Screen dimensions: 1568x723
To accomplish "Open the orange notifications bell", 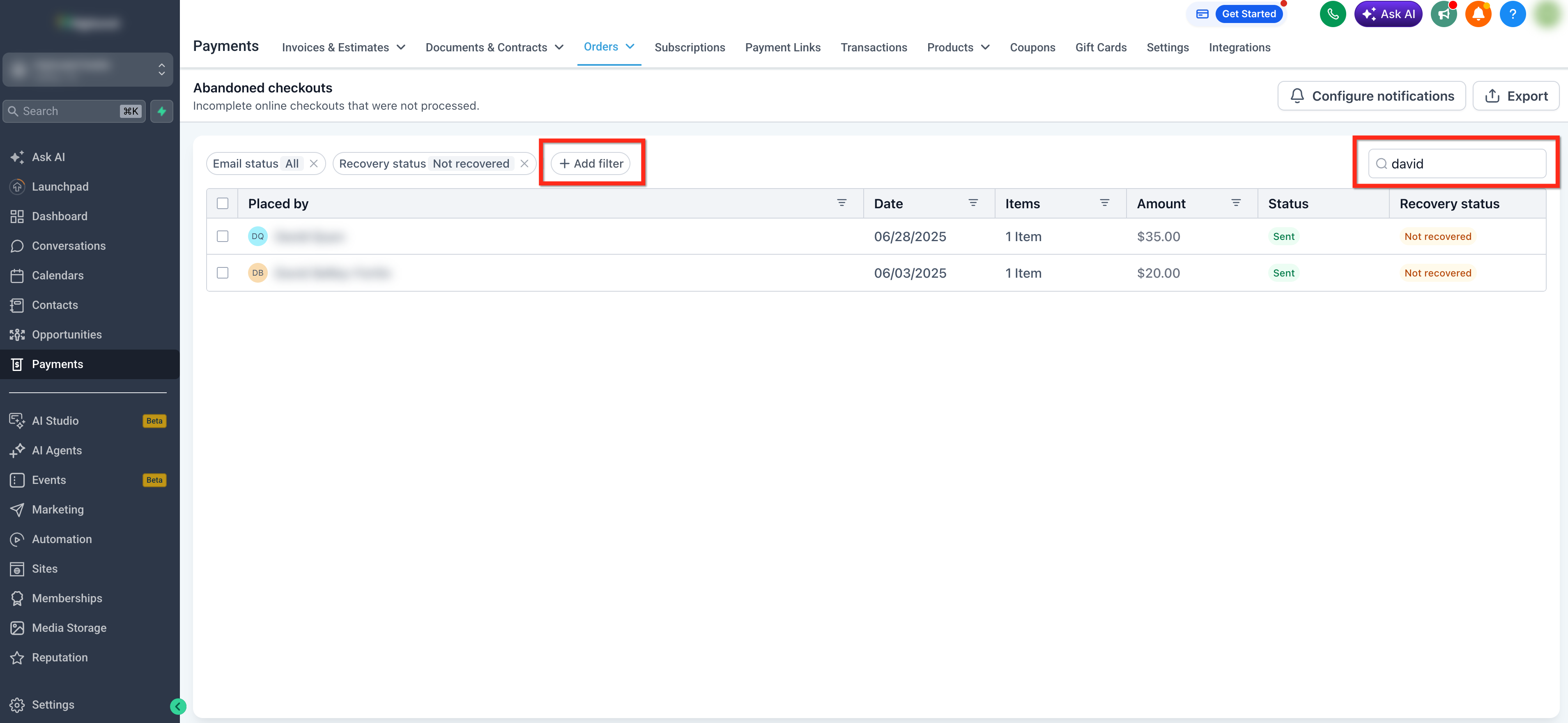I will point(1478,14).
